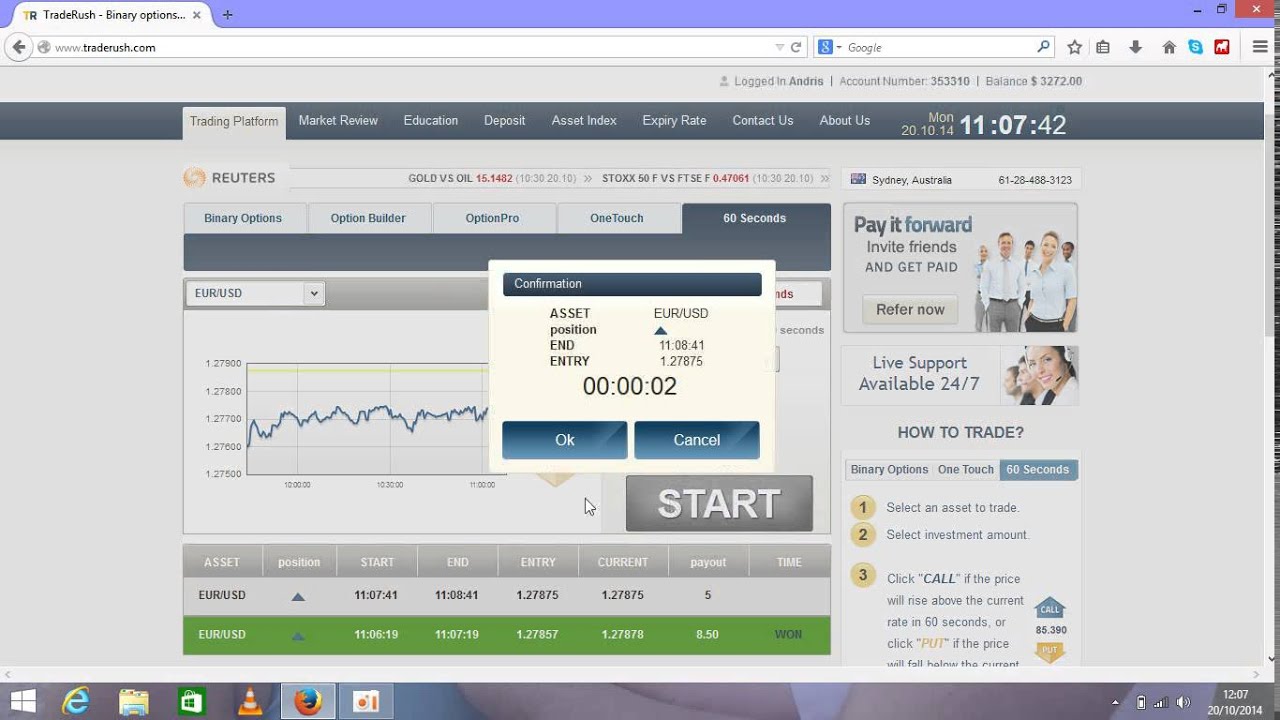This screenshot has width=1280, height=720.
Task: Open the Education menu item
Action: point(431,120)
